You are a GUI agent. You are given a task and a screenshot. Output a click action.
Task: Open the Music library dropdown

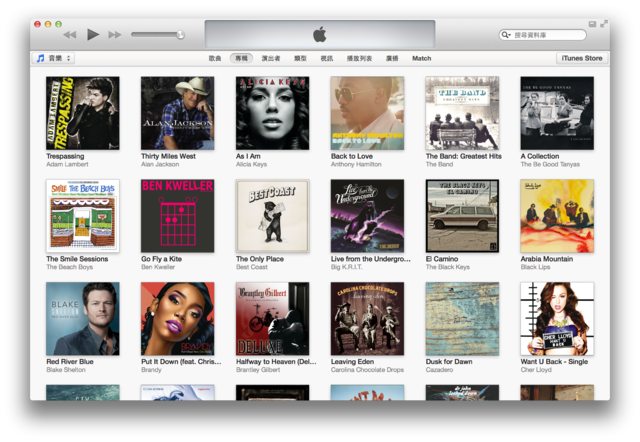pos(53,58)
